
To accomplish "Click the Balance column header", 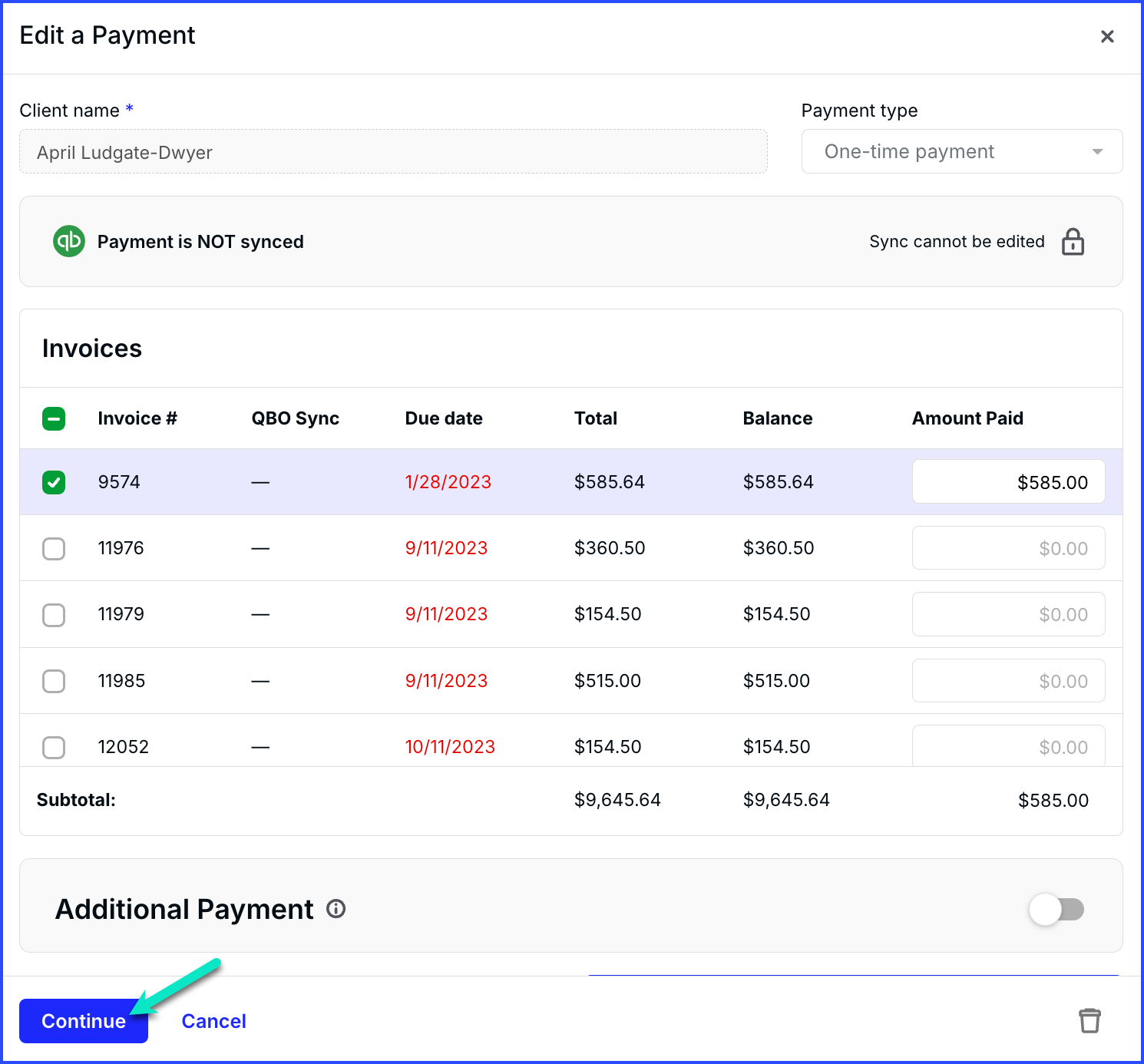I will [x=778, y=418].
